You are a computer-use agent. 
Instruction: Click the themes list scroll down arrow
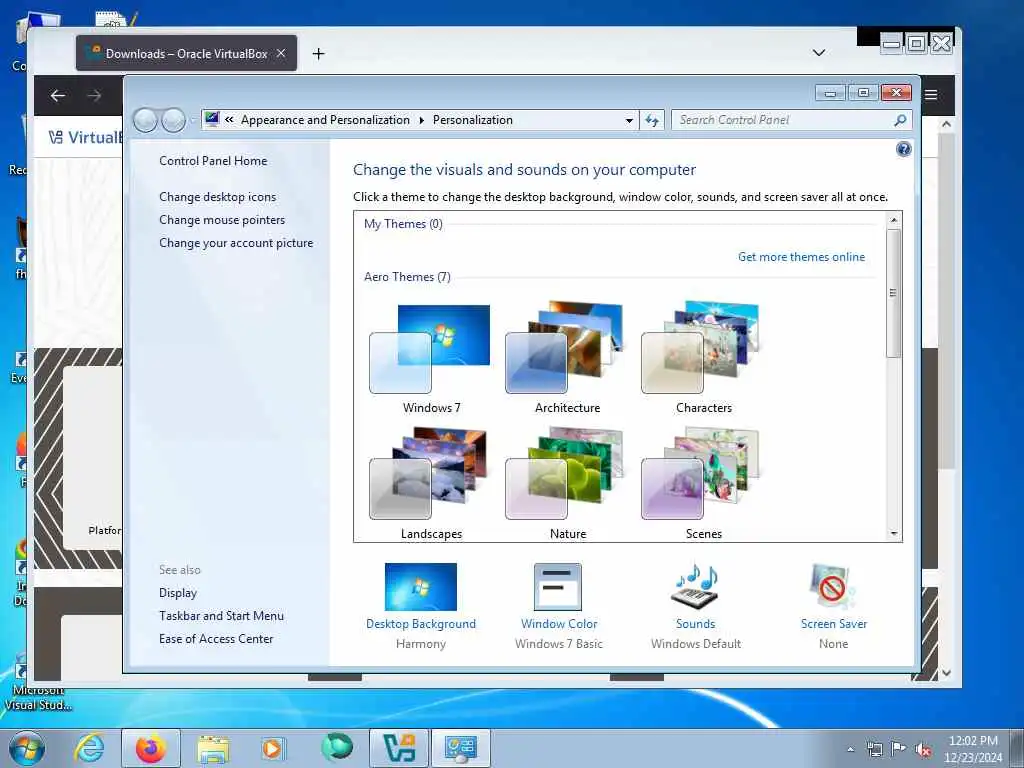coord(894,534)
